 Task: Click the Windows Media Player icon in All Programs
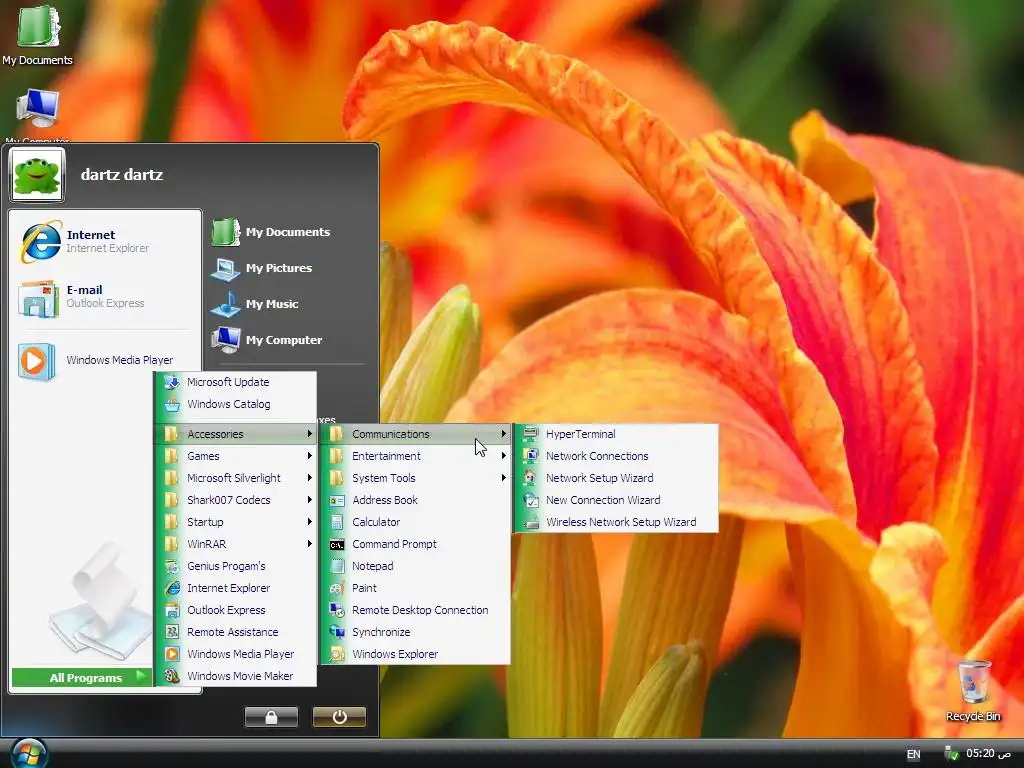[x=172, y=654]
